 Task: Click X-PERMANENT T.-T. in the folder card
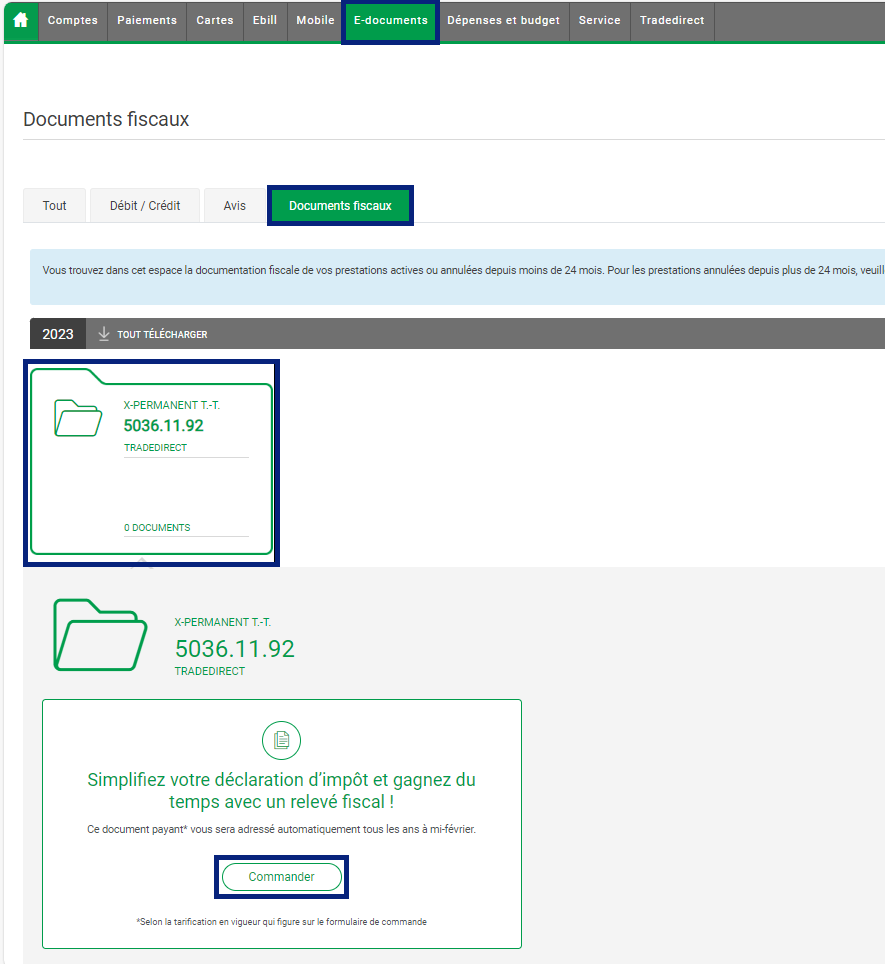point(171,405)
